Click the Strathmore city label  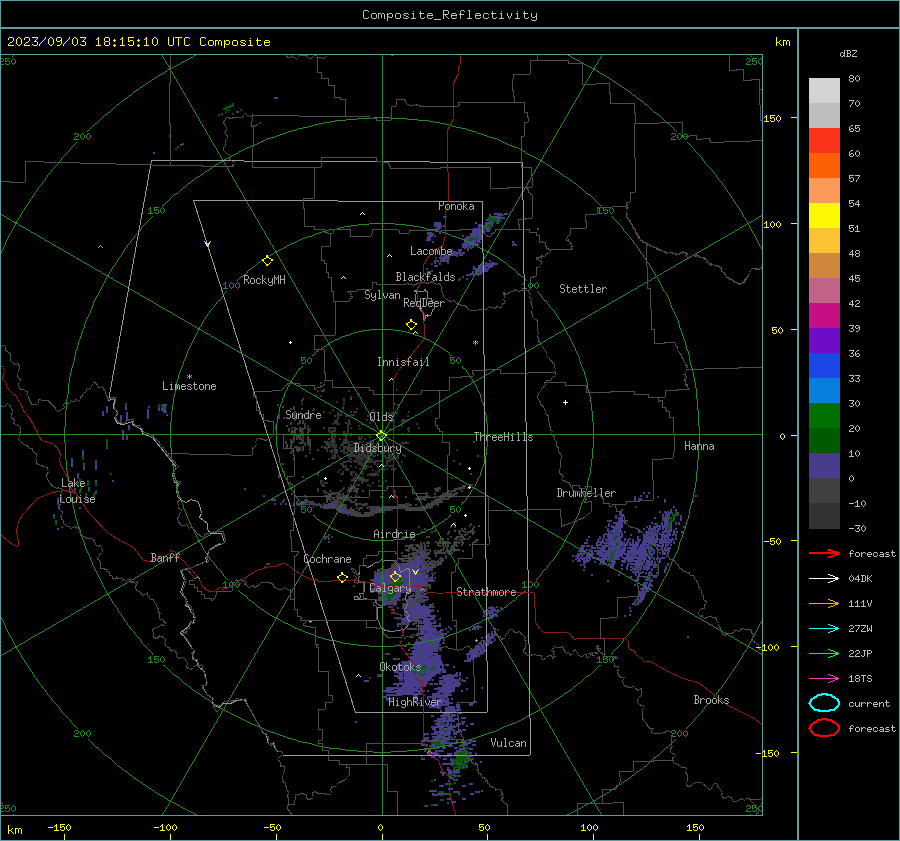pos(486,592)
